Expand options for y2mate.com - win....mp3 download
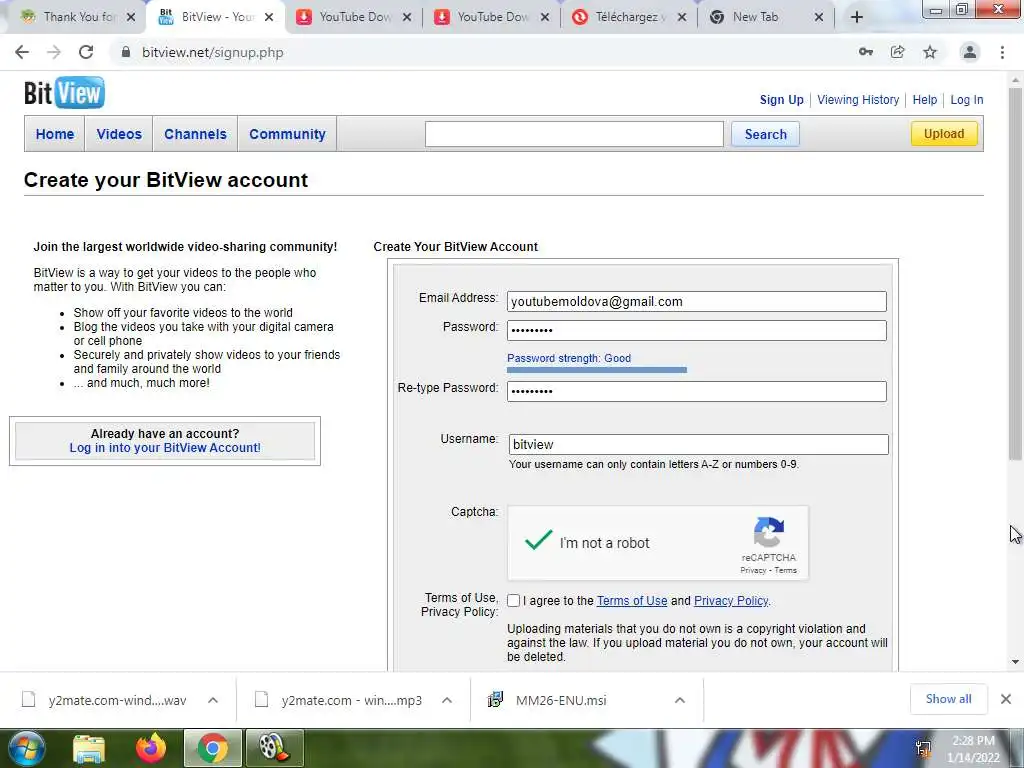Viewport: 1024px width, 768px height. (447, 700)
